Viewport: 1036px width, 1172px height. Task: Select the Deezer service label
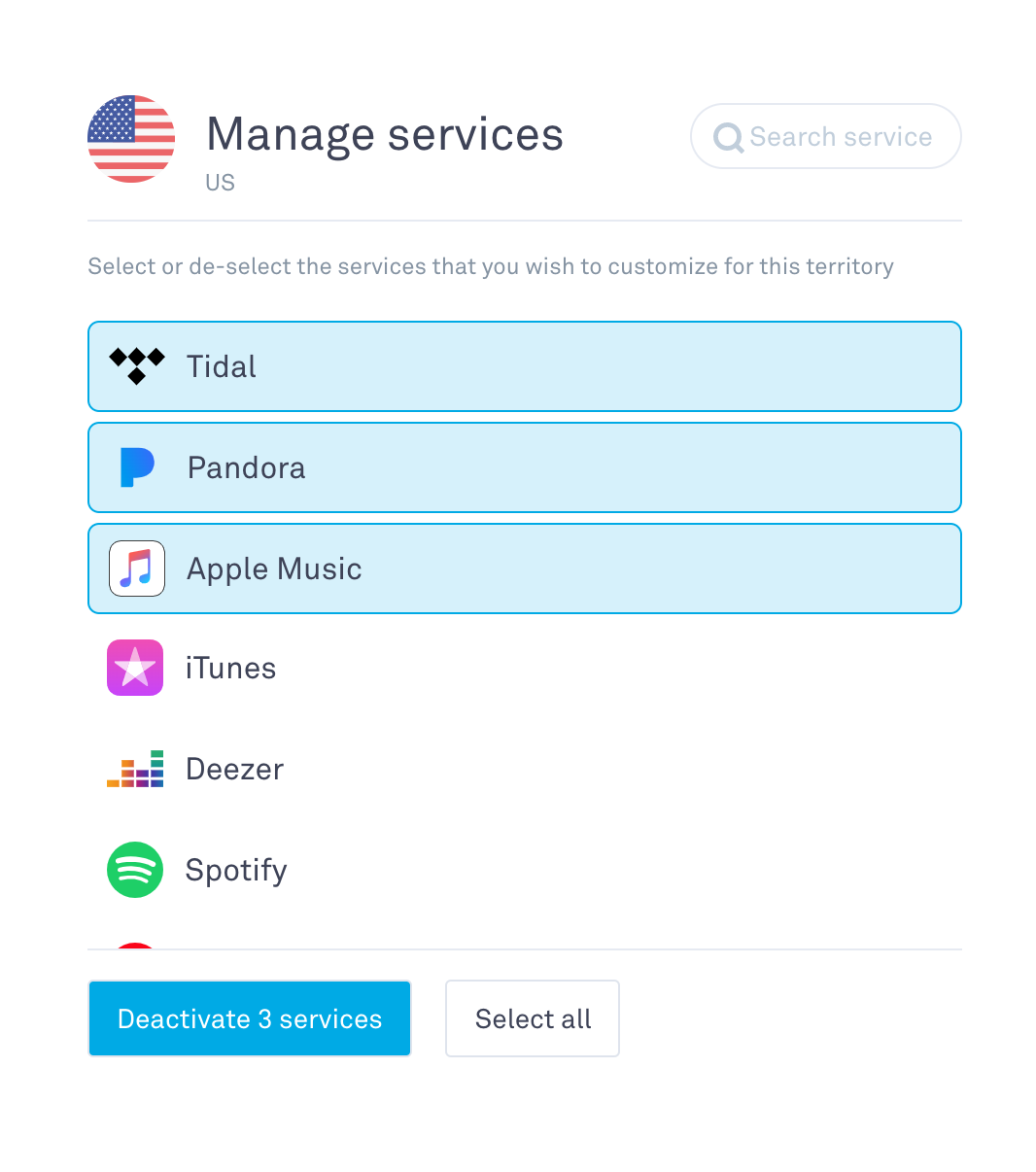coord(234,770)
